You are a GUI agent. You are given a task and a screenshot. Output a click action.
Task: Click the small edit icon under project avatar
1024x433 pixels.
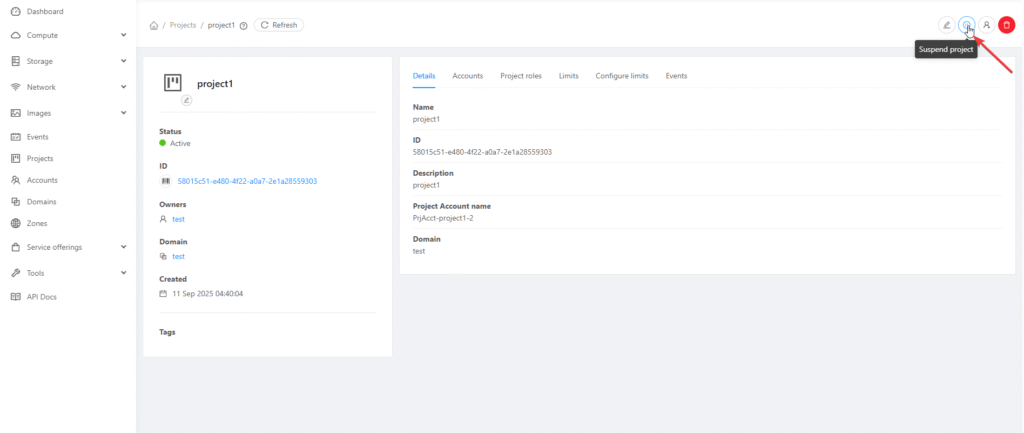186,100
